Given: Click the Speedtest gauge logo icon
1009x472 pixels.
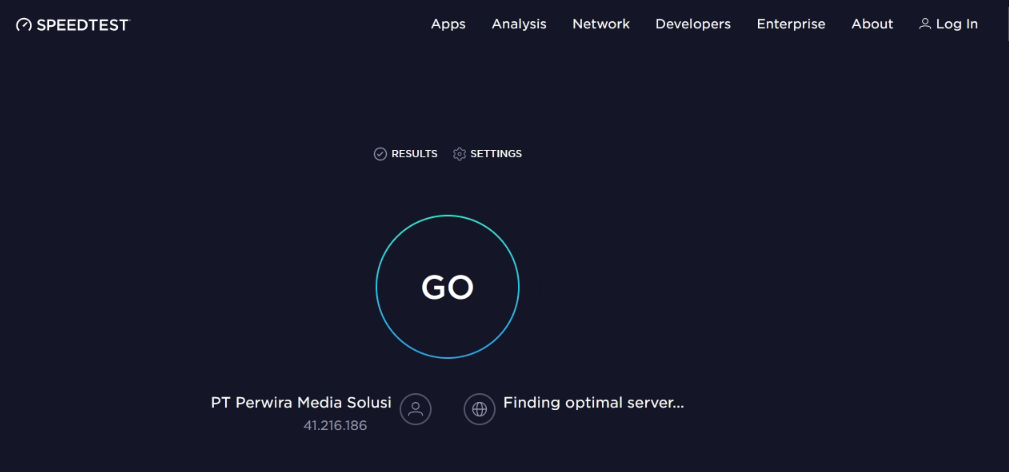Looking at the screenshot, I should point(24,25).
